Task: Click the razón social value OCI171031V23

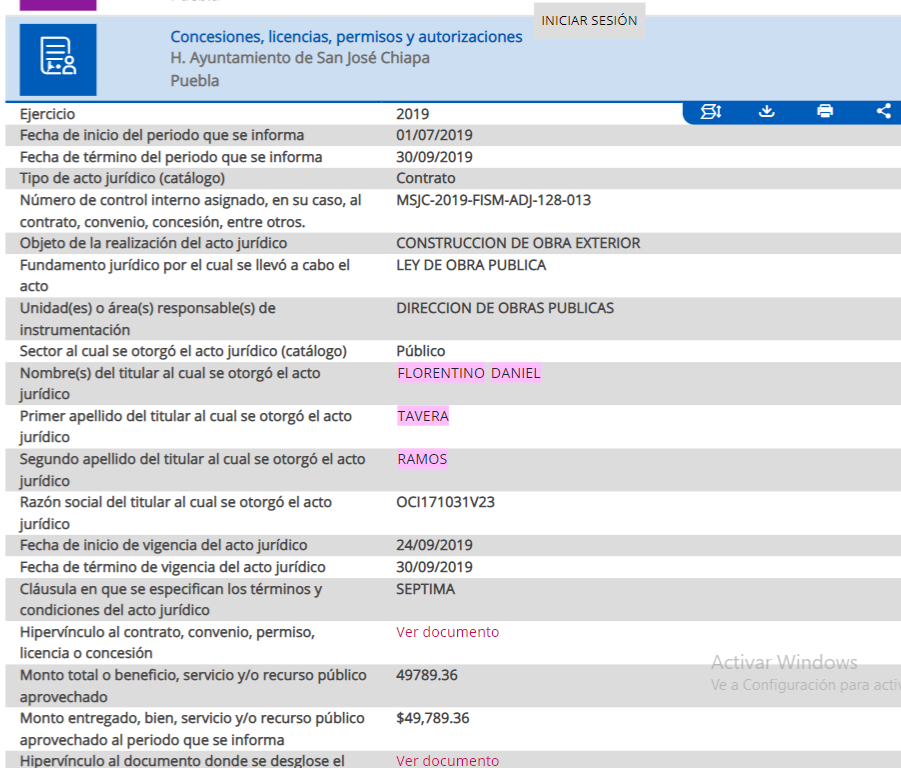Action: click(x=445, y=502)
